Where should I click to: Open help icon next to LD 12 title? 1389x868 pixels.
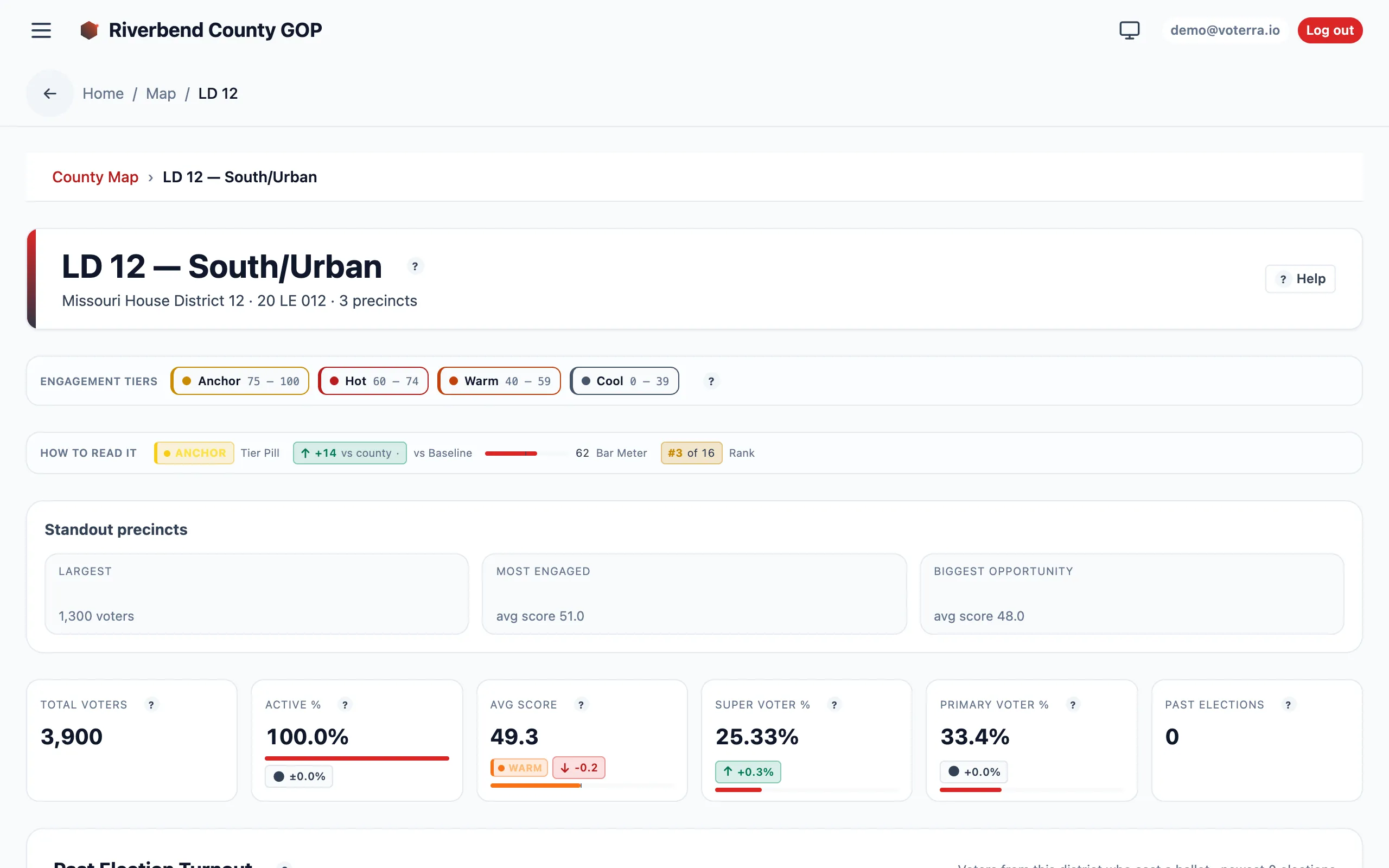[415, 266]
